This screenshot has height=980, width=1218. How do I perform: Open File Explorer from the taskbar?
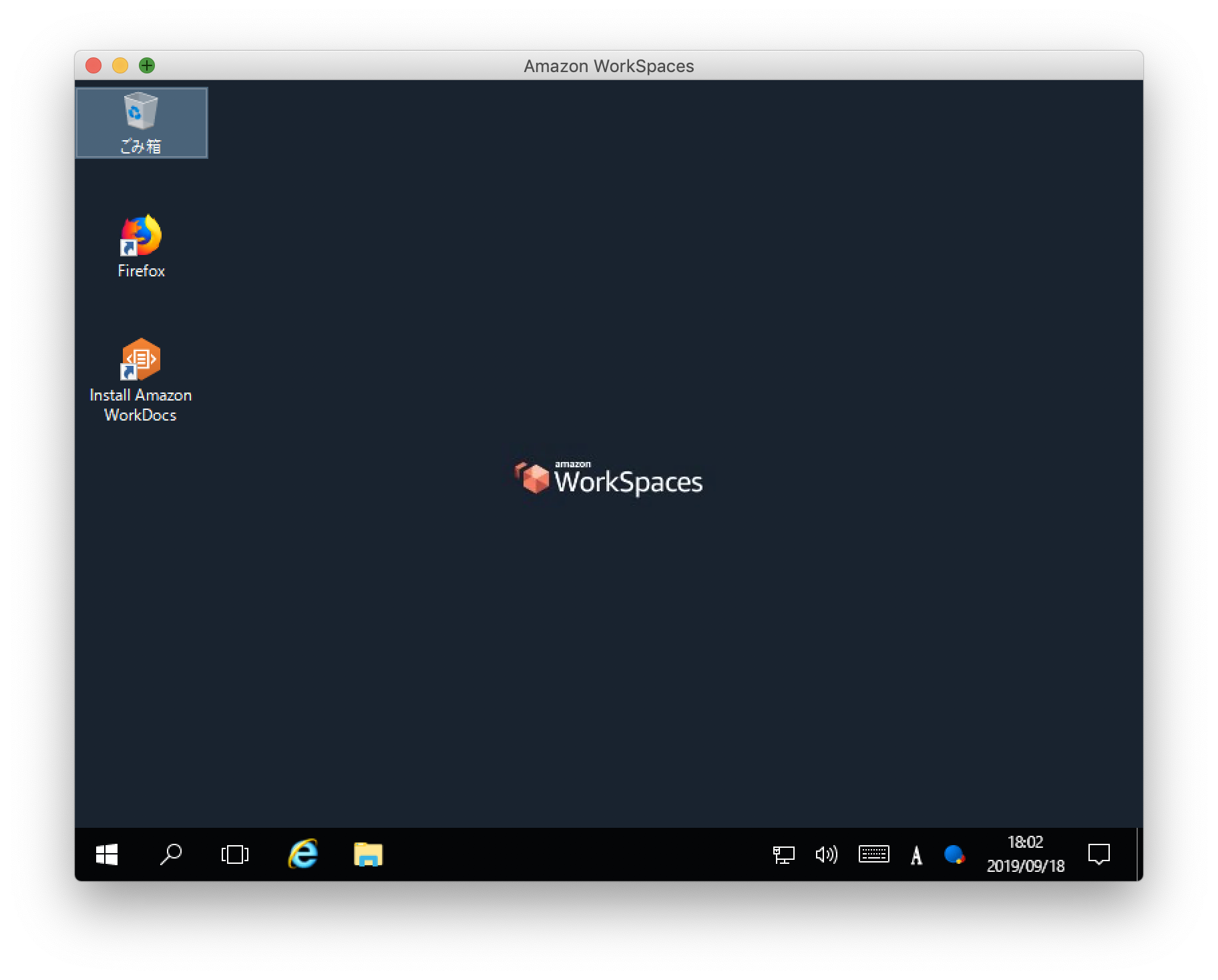(368, 854)
